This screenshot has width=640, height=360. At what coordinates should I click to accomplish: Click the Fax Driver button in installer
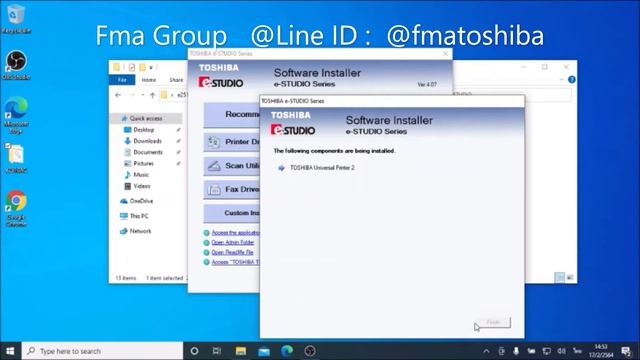[x=232, y=189]
